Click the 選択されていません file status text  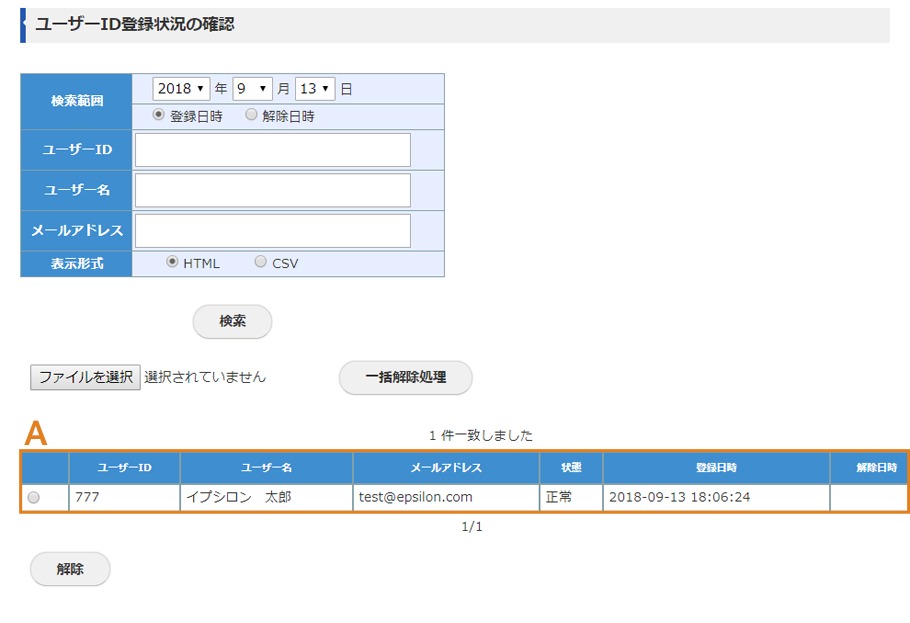pos(205,377)
